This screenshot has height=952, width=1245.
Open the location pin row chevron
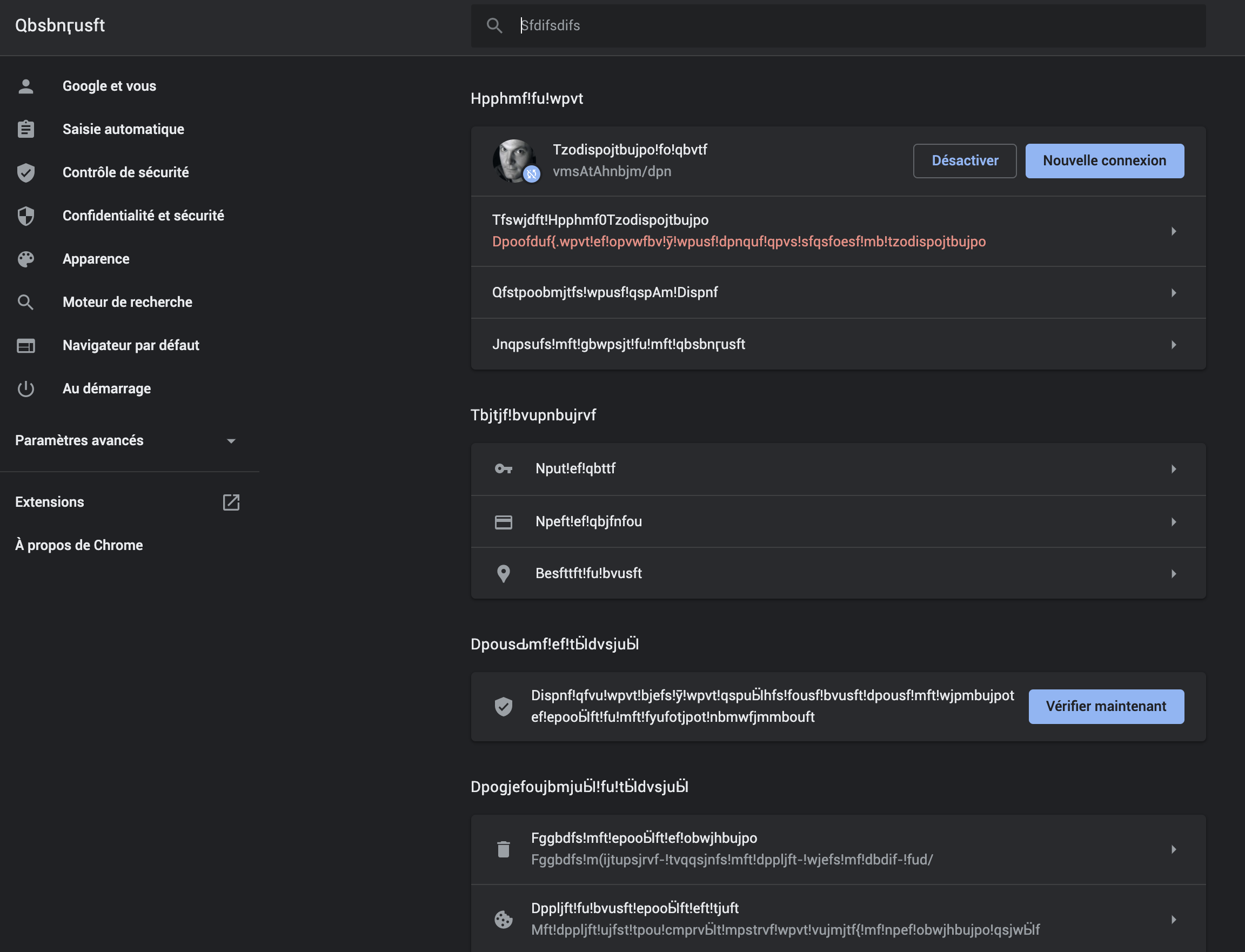[1174, 573]
